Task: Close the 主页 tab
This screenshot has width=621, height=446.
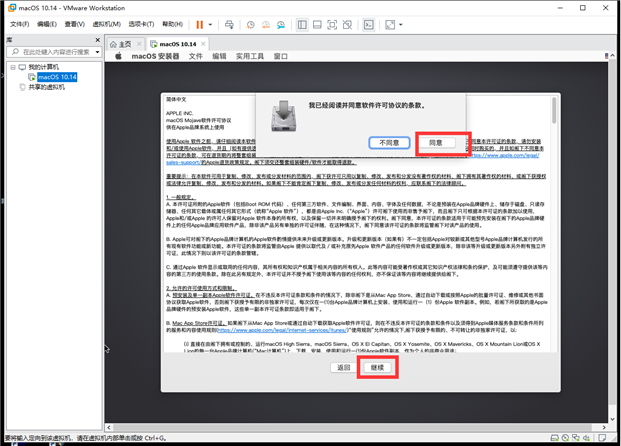Action: pos(139,44)
